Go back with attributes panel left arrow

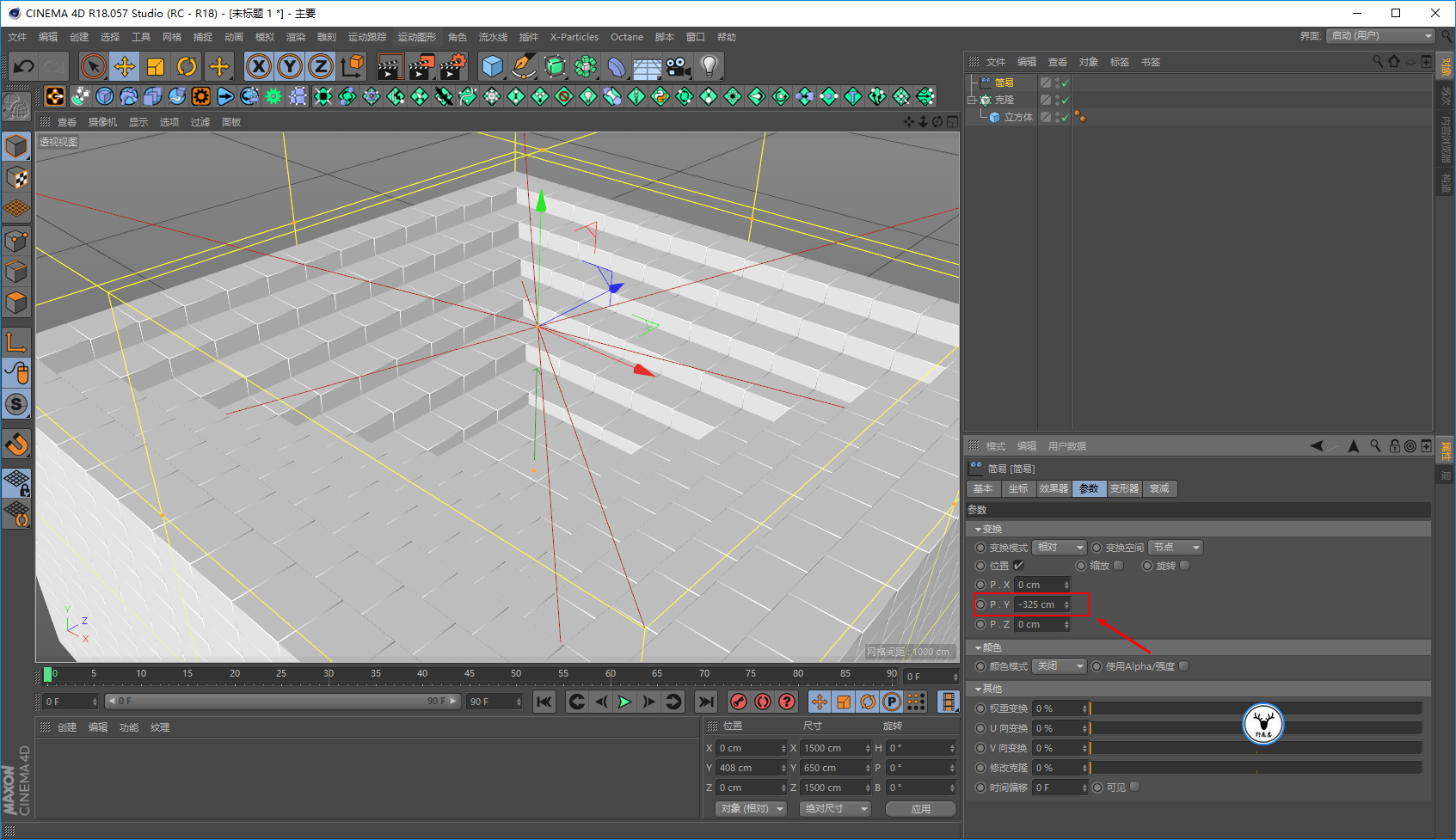(x=1317, y=445)
